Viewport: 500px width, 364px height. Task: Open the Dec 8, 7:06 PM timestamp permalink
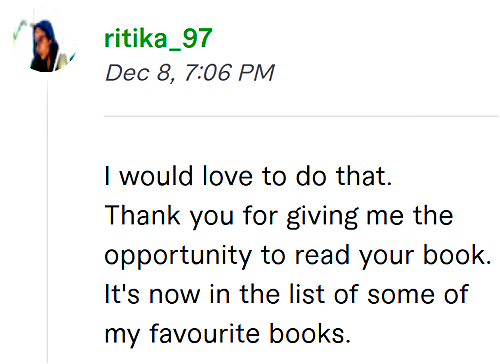point(190,73)
